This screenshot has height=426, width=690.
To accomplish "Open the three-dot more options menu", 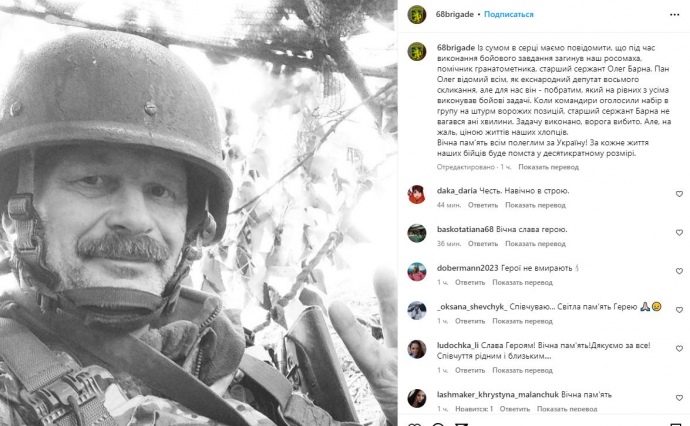I will click(674, 15).
